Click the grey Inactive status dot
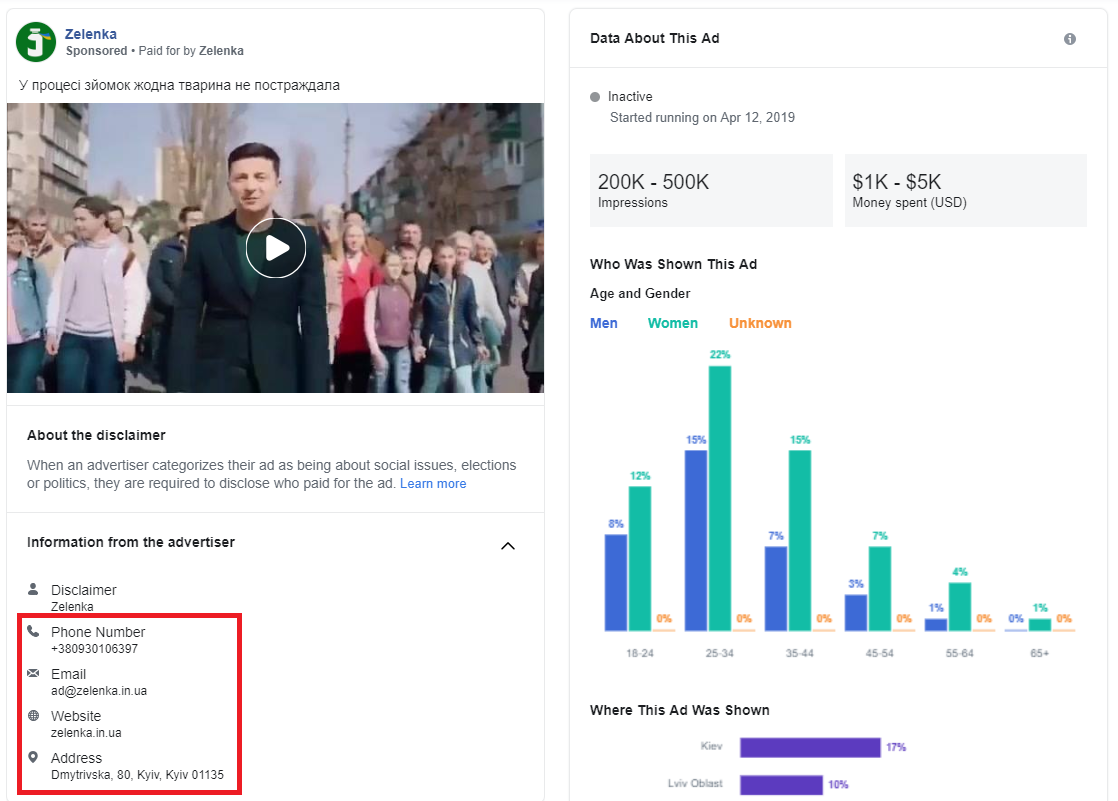The height and width of the screenshot is (801, 1118). [x=595, y=97]
